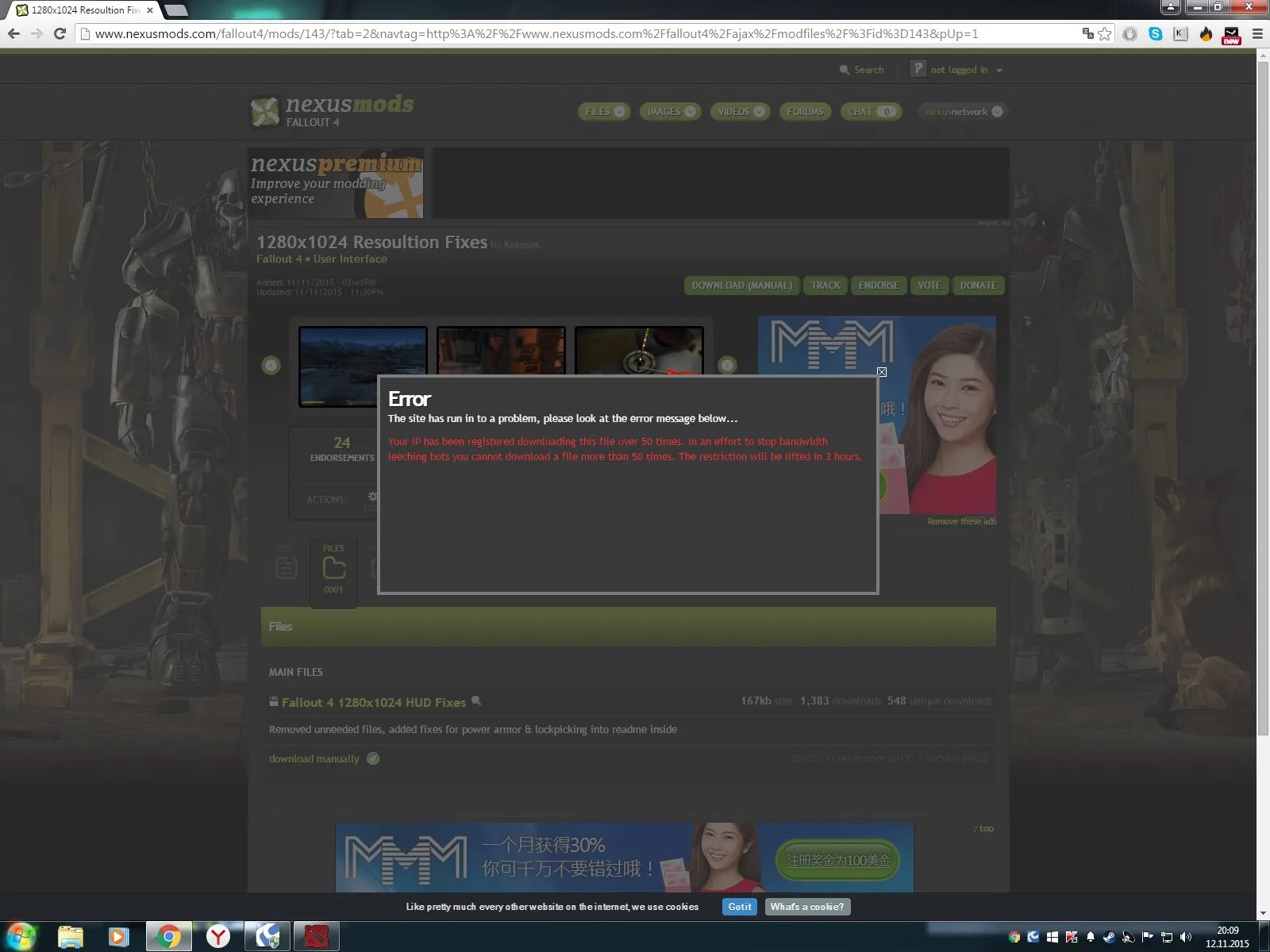Open the second interior screenshot thumbnail
This screenshot has width=1270, height=952.
pos(501,350)
